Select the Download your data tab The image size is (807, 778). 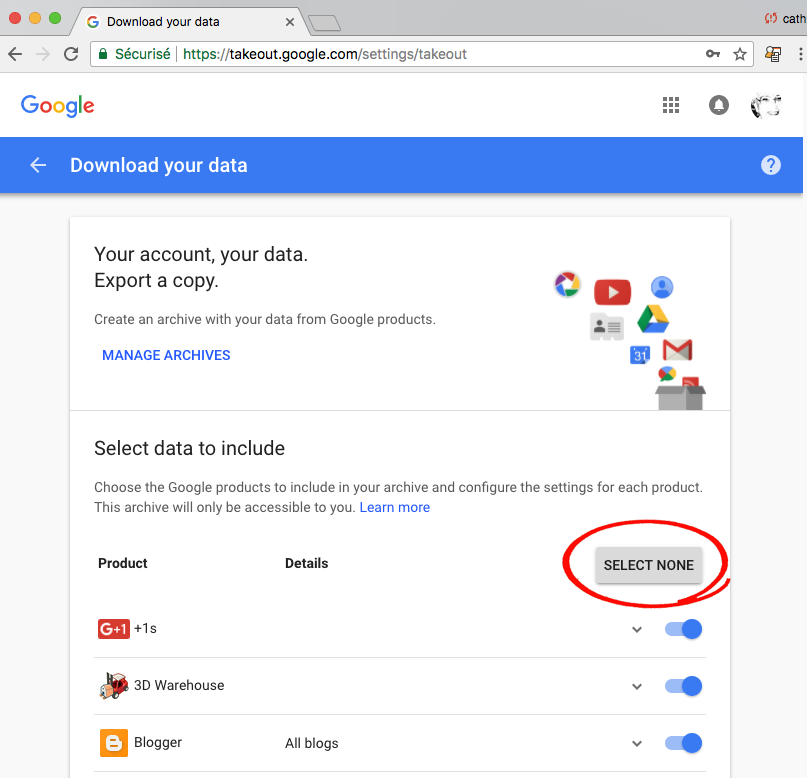pos(190,22)
